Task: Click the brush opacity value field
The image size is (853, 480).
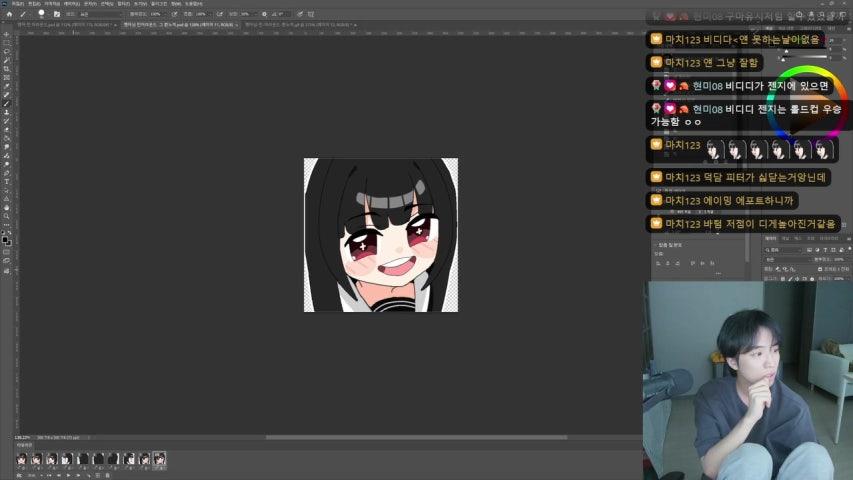Action: [x=156, y=14]
